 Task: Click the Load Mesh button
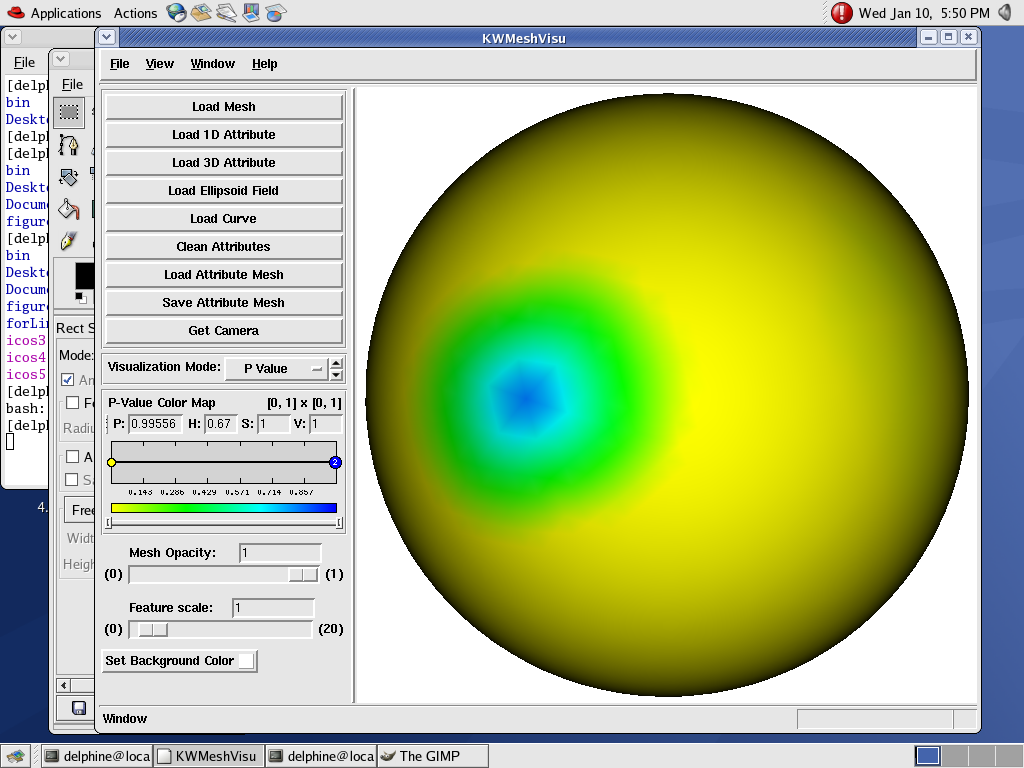(x=224, y=107)
